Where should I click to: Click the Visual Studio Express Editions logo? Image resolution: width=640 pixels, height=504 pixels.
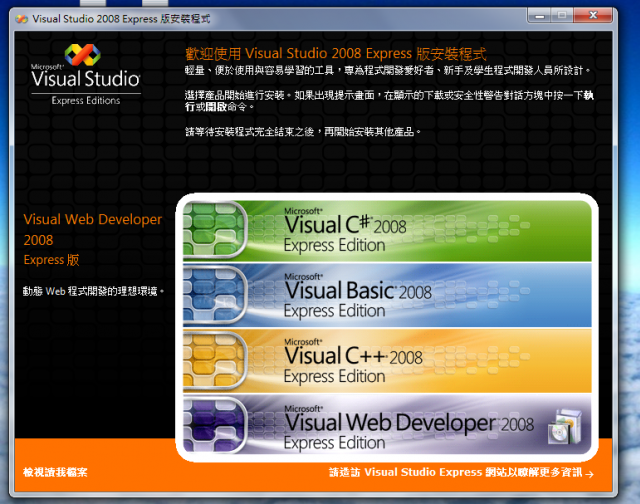tap(86, 75)
